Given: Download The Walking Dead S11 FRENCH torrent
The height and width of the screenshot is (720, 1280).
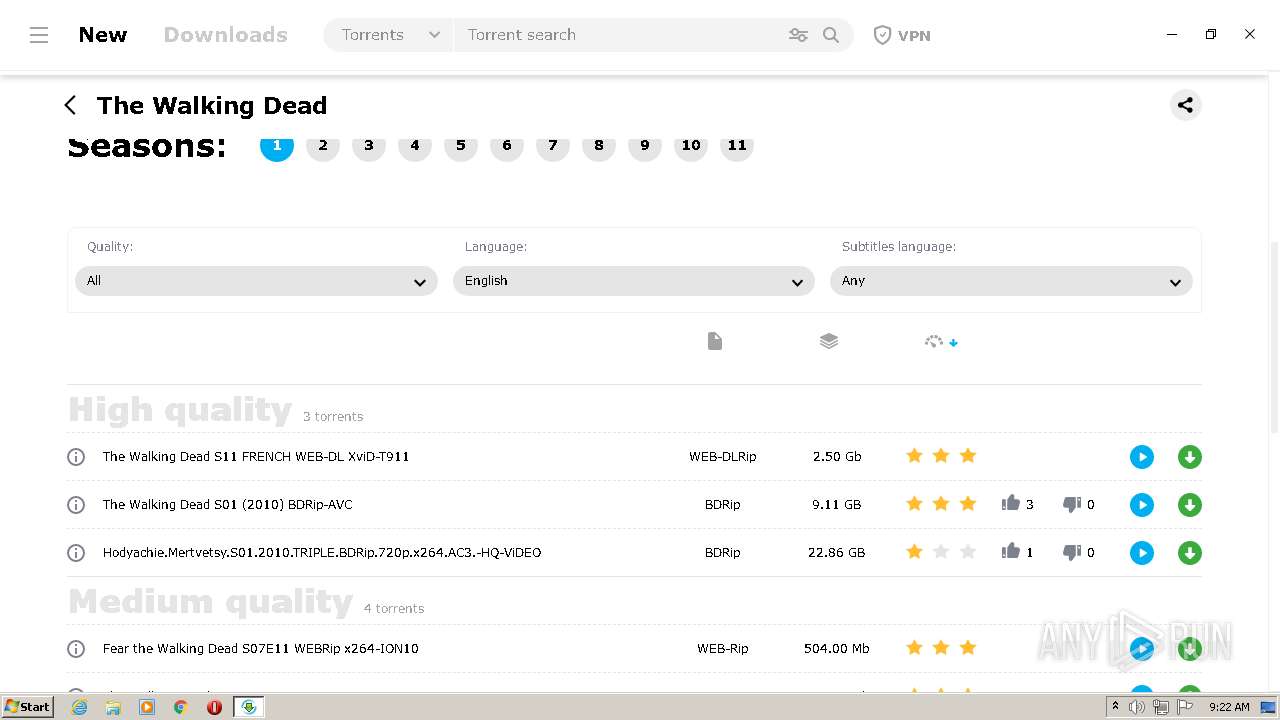Looking at the screenshot, I should pyautogui.click(x=1190, y=457).
